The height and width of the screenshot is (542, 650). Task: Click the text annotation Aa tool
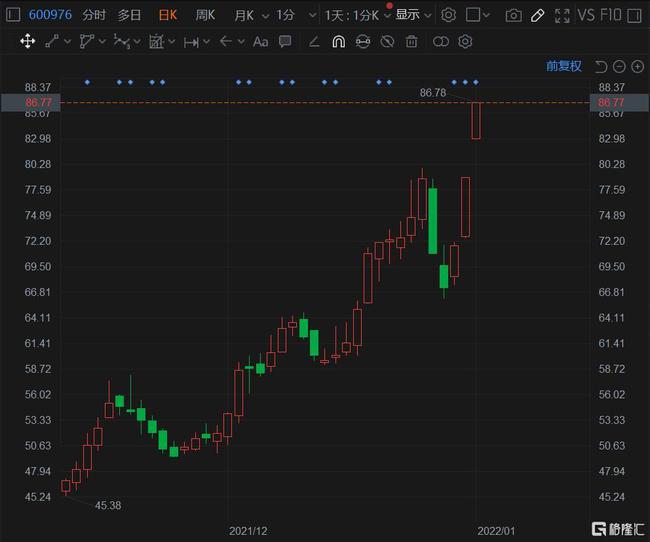tap(260, 41)
